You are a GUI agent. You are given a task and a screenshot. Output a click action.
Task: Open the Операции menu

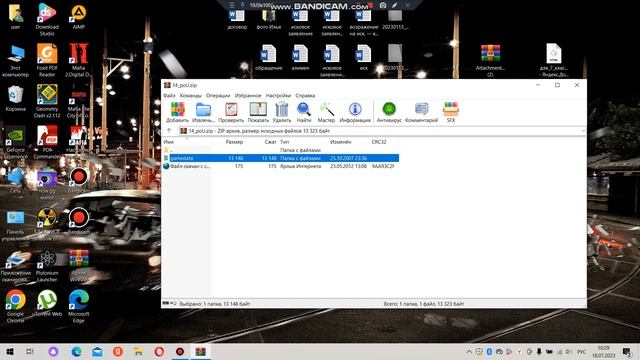click(218, 96)
